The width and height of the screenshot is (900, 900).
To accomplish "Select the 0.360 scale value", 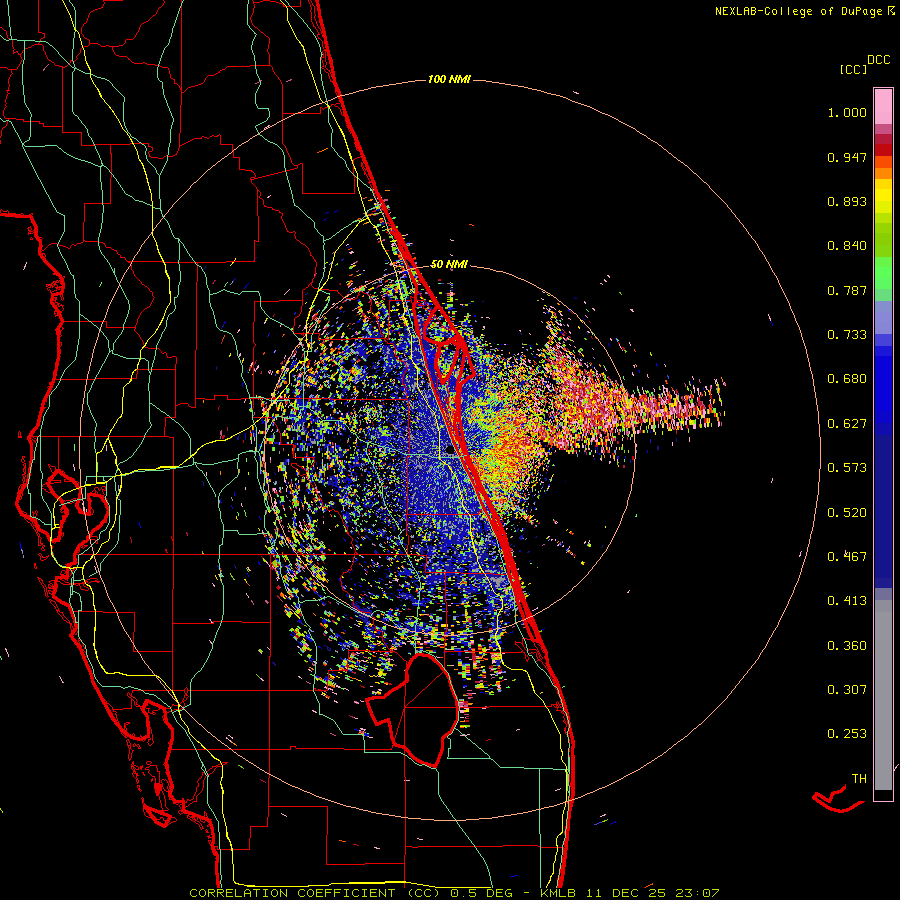I will (847, 646).
